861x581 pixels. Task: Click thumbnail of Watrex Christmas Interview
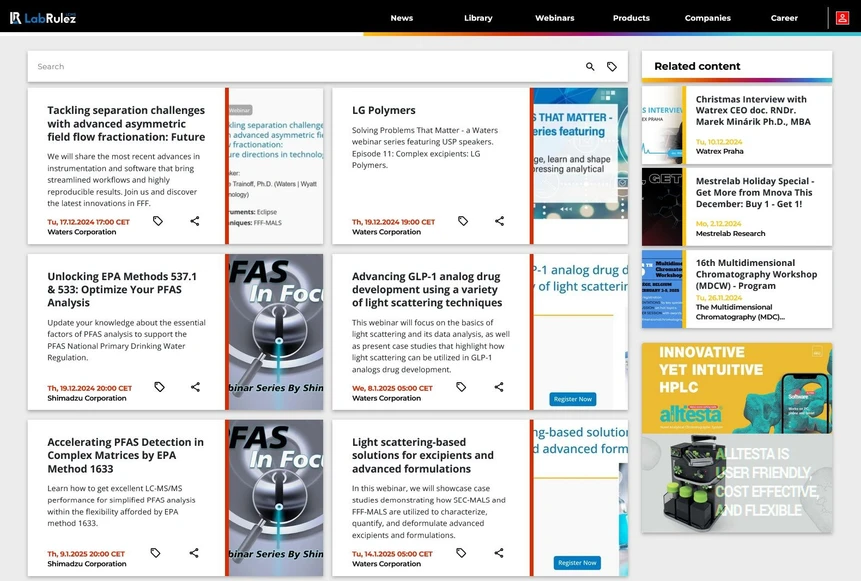[x=662, y=125]
